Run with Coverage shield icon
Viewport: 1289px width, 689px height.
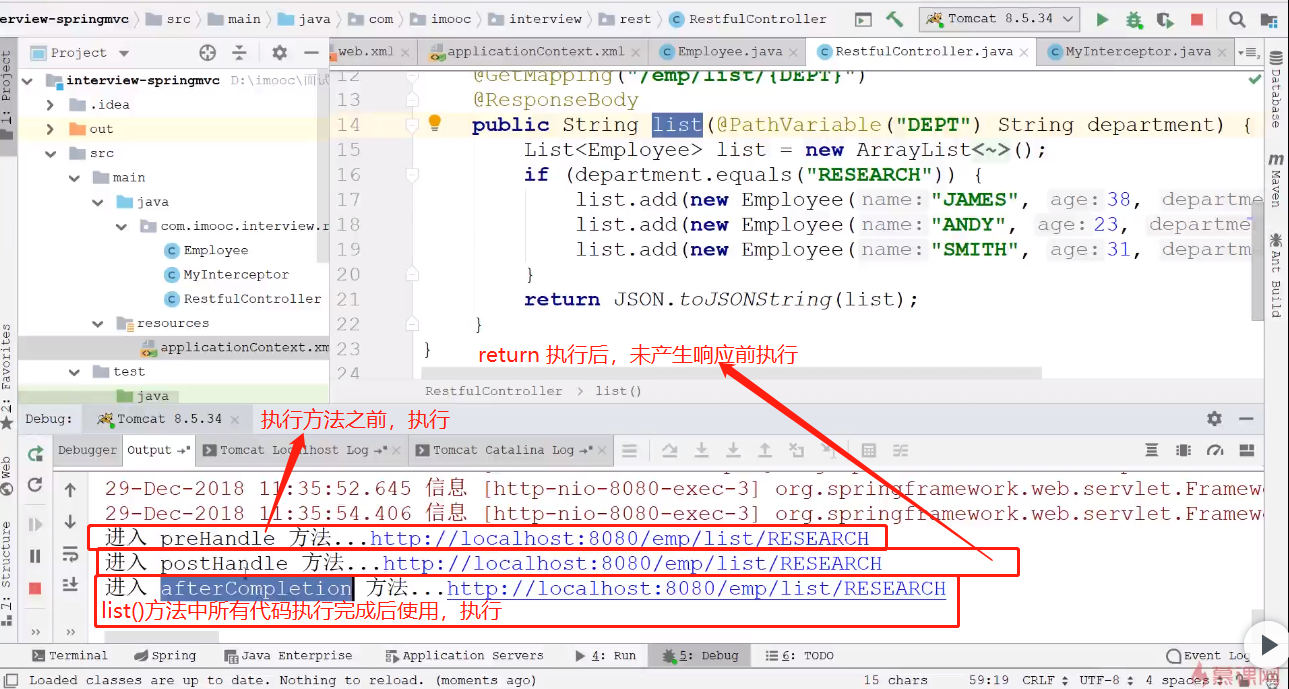coord(1165,19)
